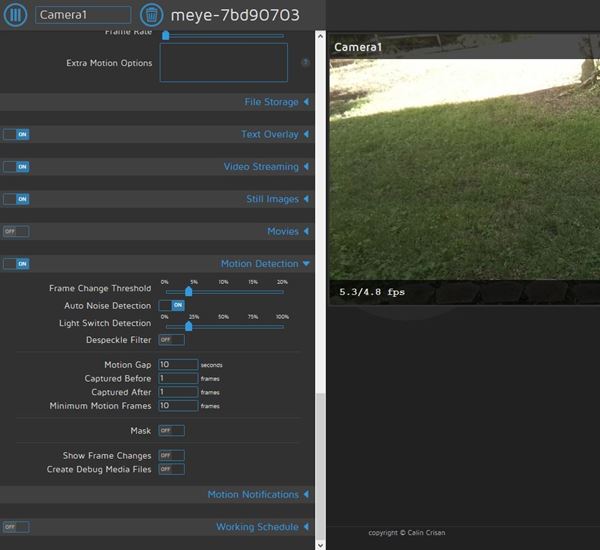Enable the Mask switch
The image size is (600, 550).
pos(171,431)
